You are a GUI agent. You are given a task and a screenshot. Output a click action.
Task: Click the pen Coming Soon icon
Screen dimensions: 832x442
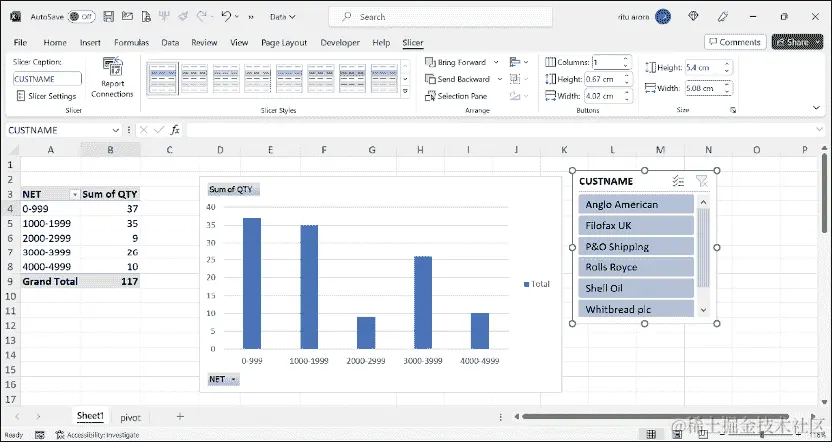click(x=722, y=16)
